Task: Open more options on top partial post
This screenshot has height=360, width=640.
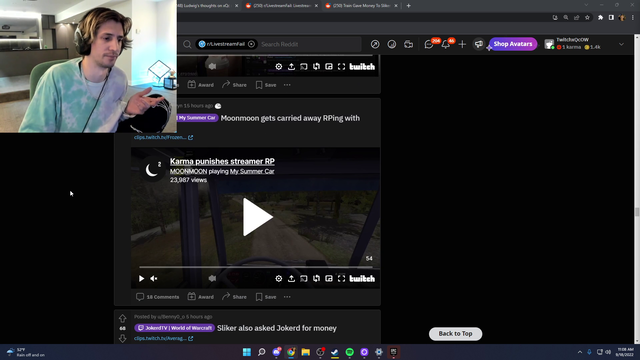Action: 287,85
